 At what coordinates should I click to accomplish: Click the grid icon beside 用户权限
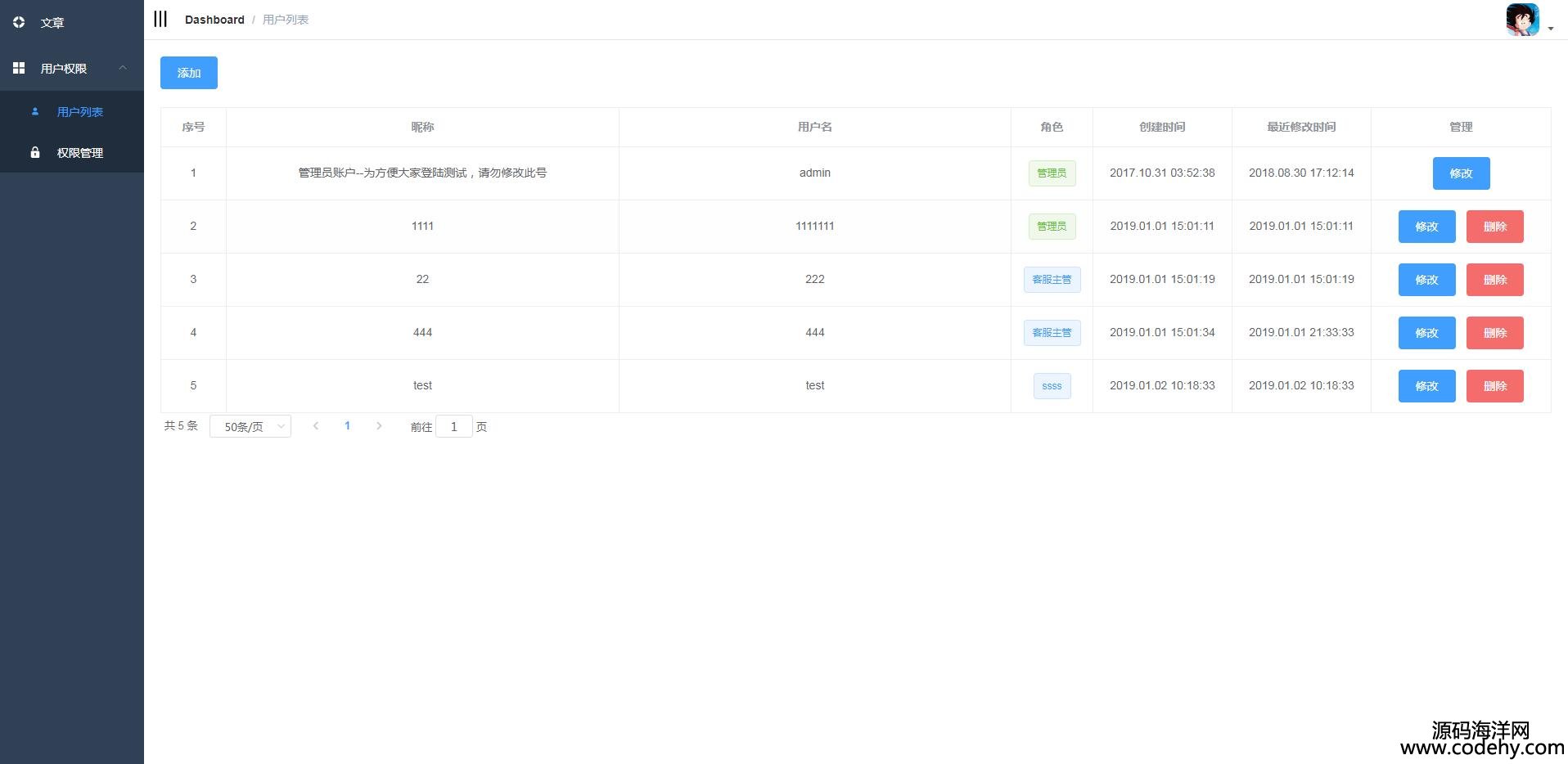pos(19,69)
